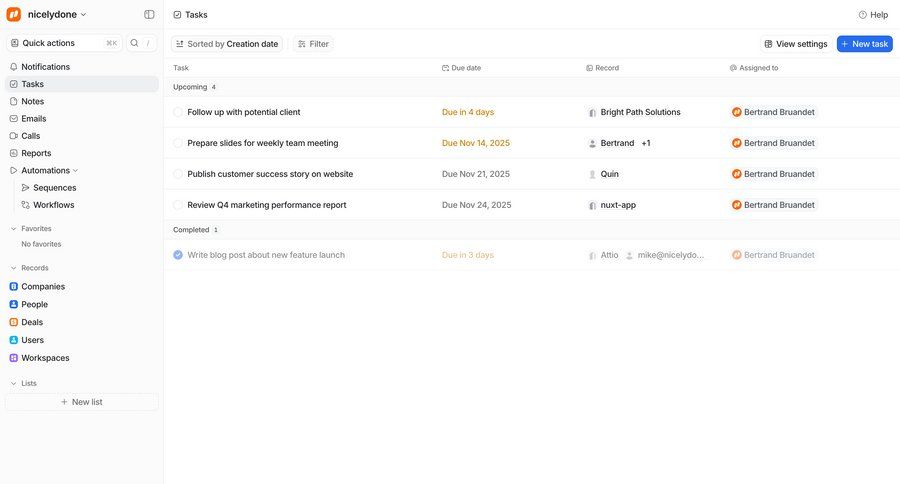The image size is (900, 484).
Task: Expand the Automations chevron
Action: coord(75,171)
